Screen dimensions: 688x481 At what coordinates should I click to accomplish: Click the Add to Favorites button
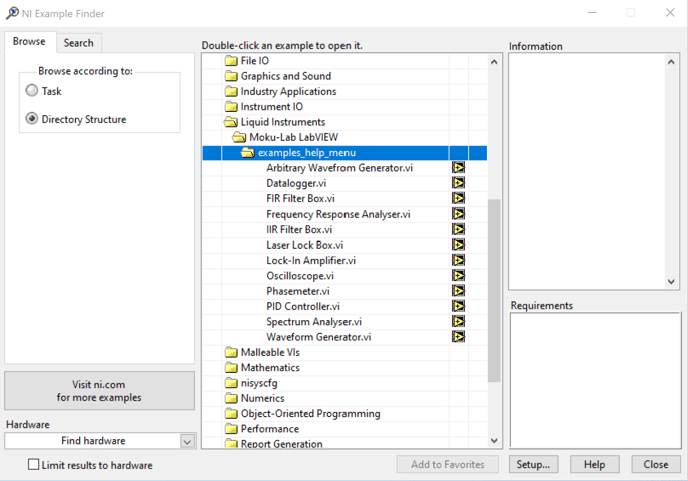(x=448, y=464)
